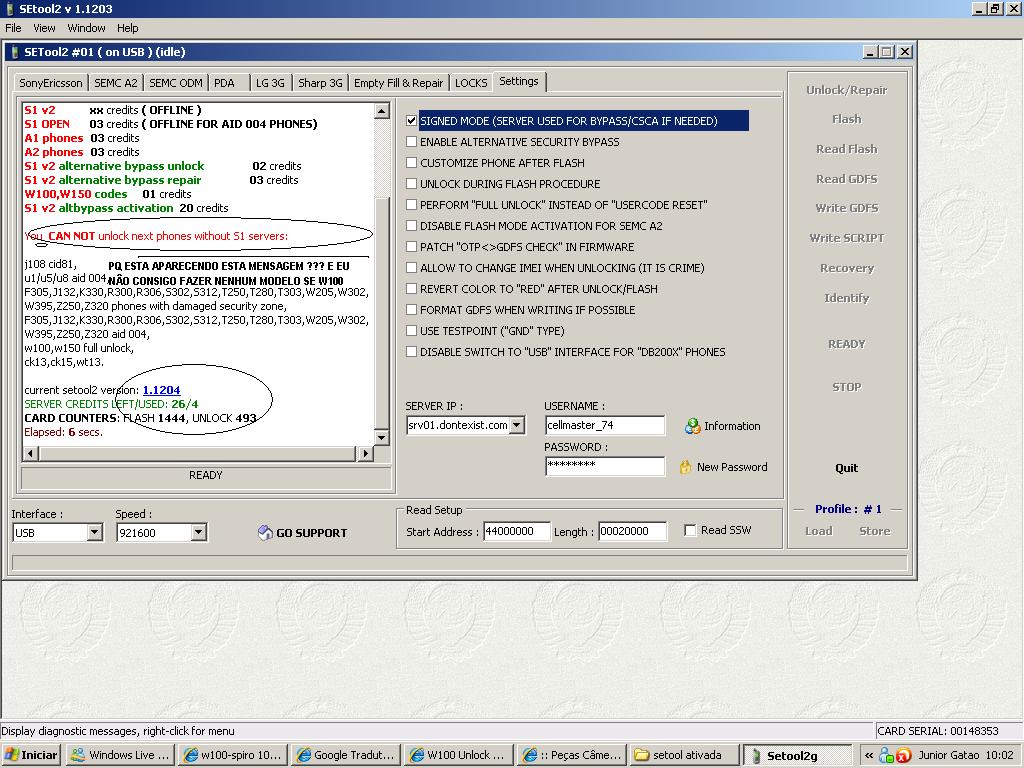Click the Write GDFS button

[x=846, y=208]
